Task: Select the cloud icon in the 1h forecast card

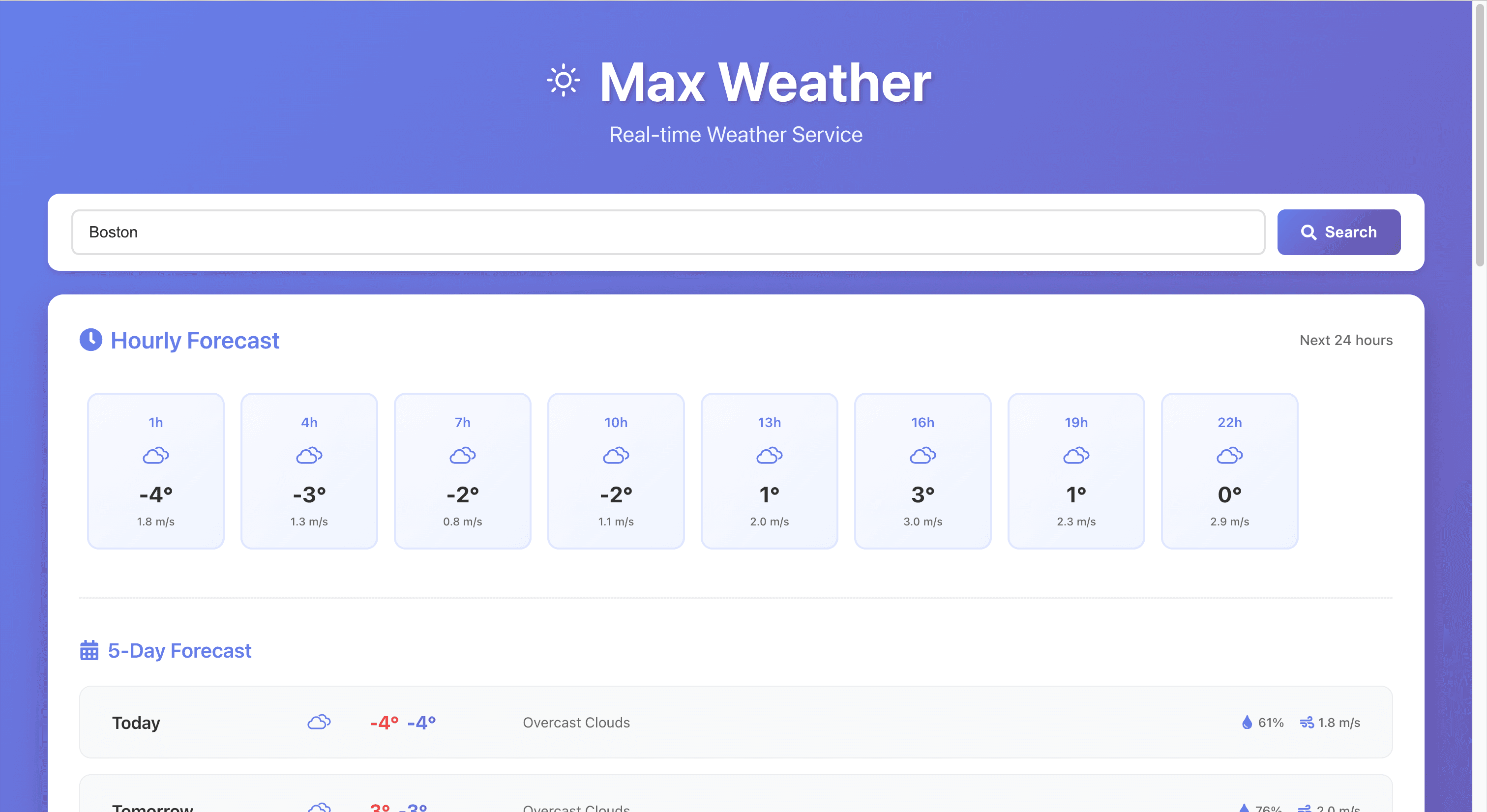Action: (156, 455)
